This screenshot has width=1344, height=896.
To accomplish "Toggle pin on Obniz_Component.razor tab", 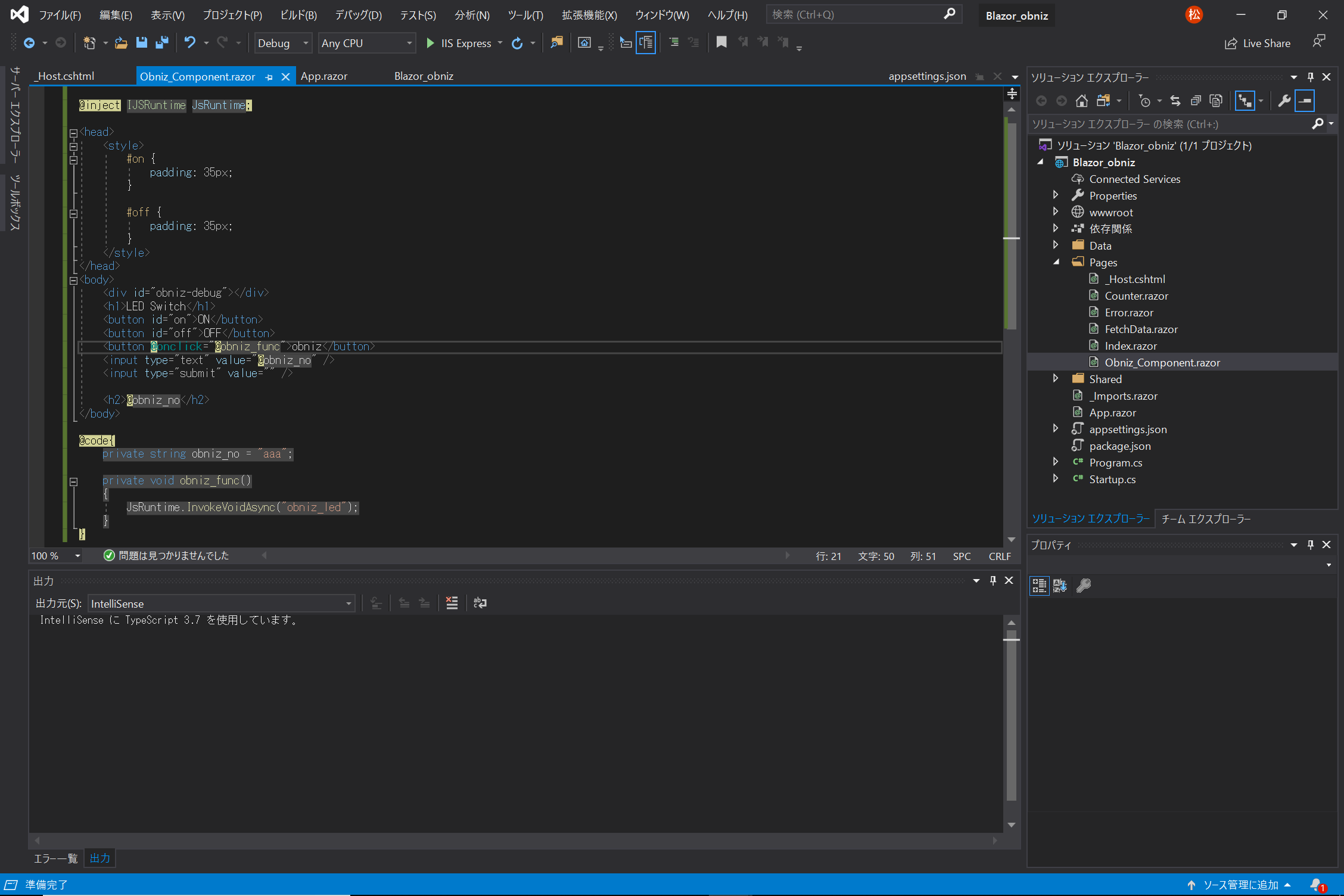I will pyautogui.click(x=269, y=77).
